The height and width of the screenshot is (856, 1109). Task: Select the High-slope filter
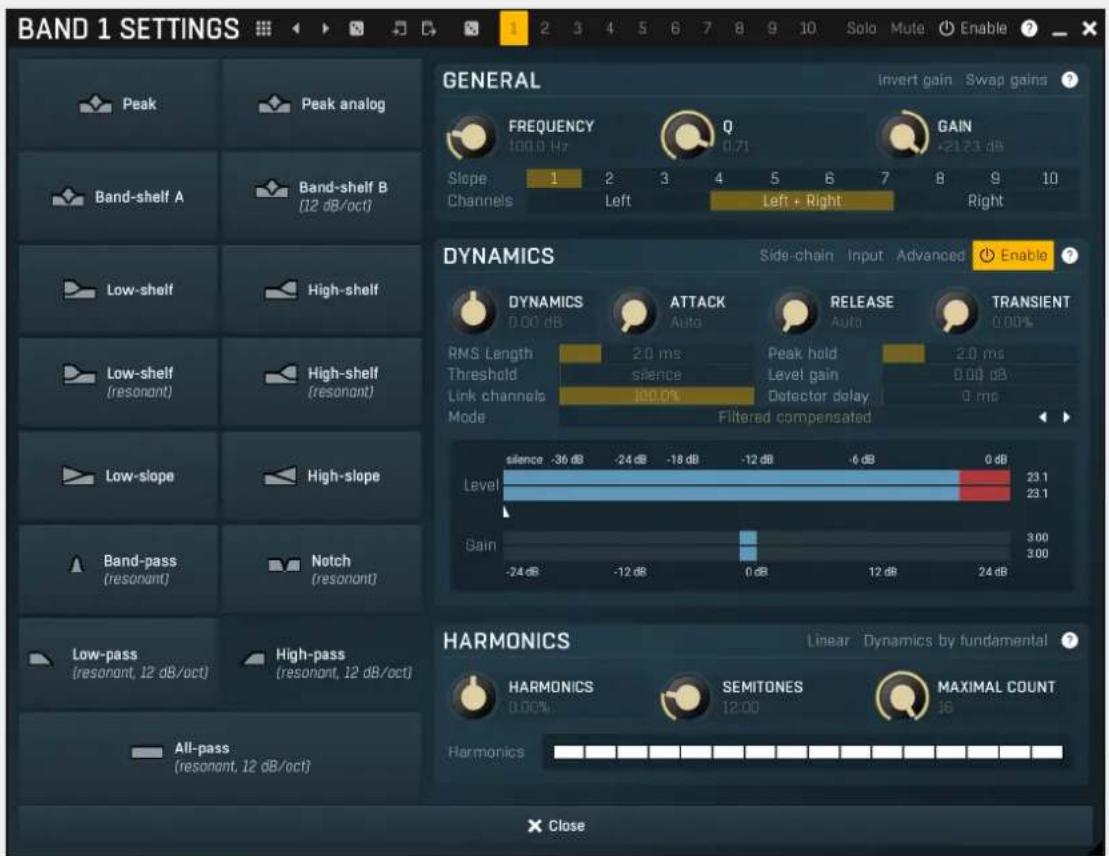point(322,476)
